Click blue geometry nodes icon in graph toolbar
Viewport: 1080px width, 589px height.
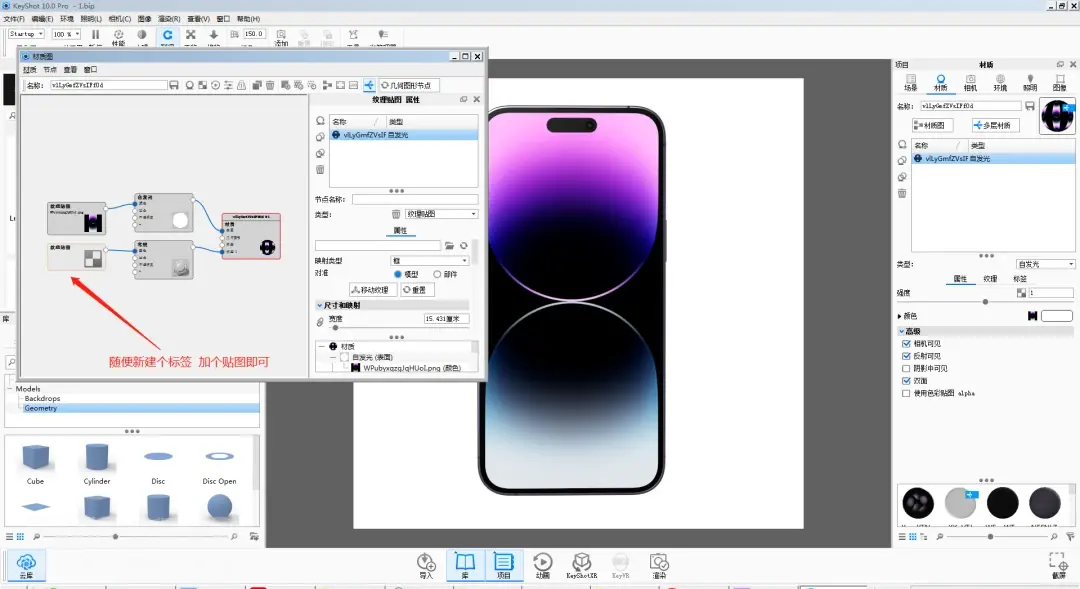[368, 85]
